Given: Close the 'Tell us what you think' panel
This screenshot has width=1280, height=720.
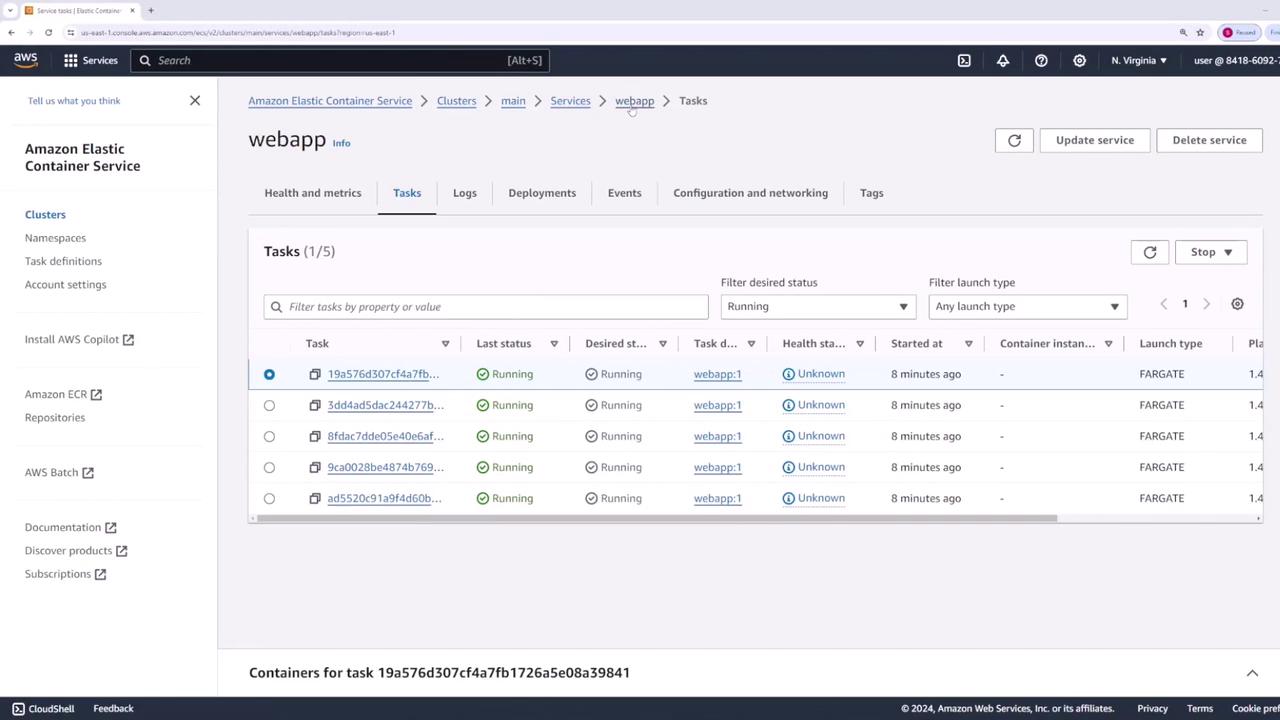Looking at the screenshot, I should pos(195,100).
